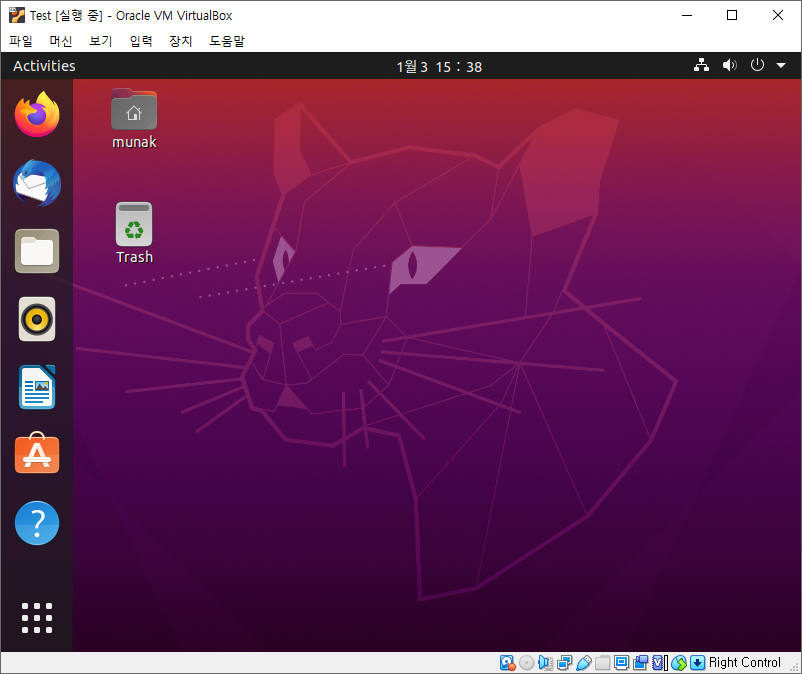Click the mouse integration indicator
The image size is (802, 674).
[x=679, y=663]
